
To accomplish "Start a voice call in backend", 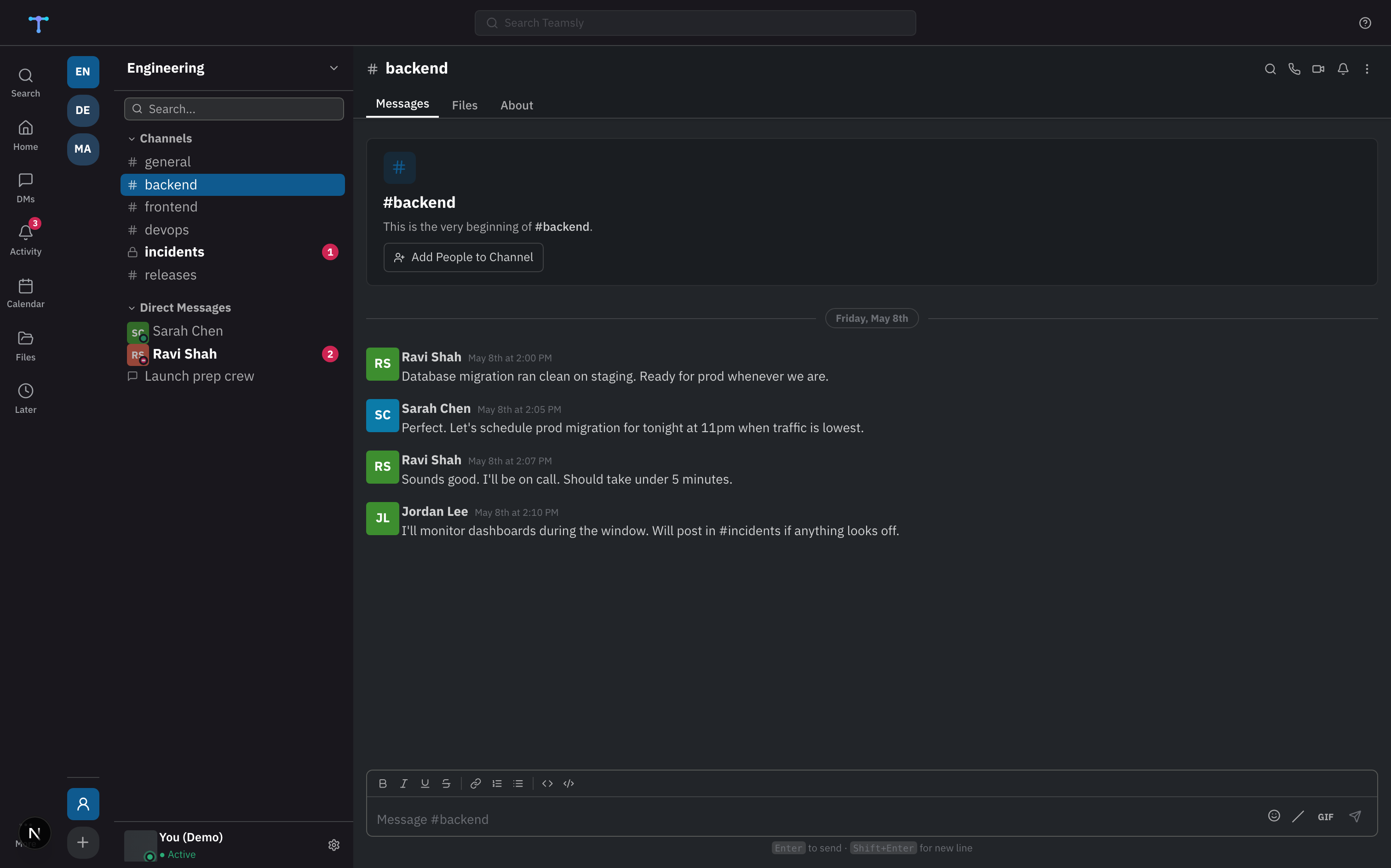I will (x=1294, y=69).
